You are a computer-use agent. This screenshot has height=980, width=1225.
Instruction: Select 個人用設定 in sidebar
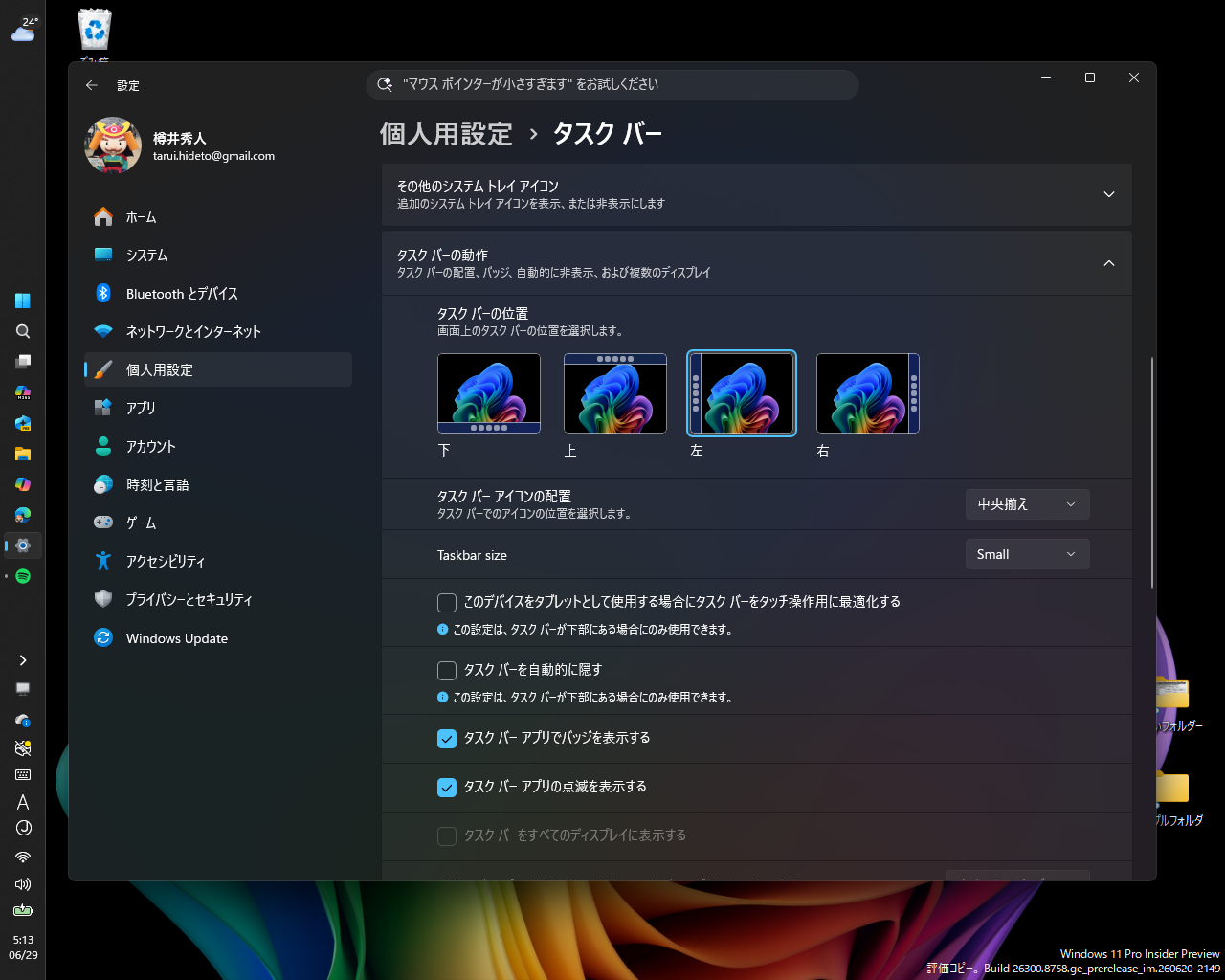tap(218, 369)
